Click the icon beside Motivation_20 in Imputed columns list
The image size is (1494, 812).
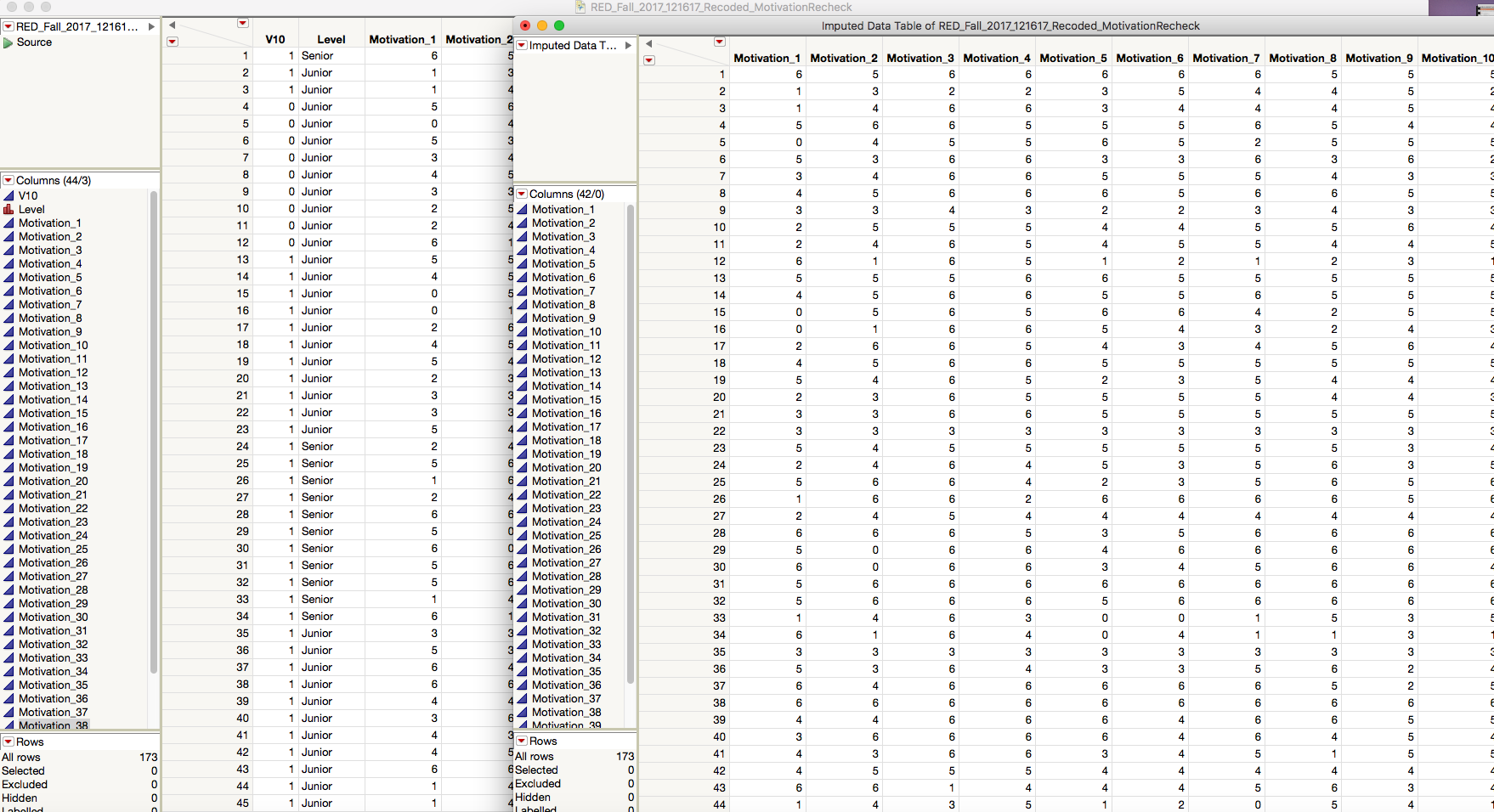point(523,468)
